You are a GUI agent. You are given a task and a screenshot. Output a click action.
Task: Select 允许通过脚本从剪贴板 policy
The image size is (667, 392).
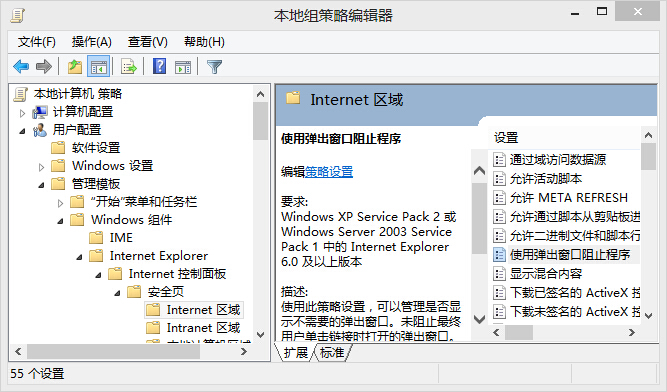pos(575,217)
